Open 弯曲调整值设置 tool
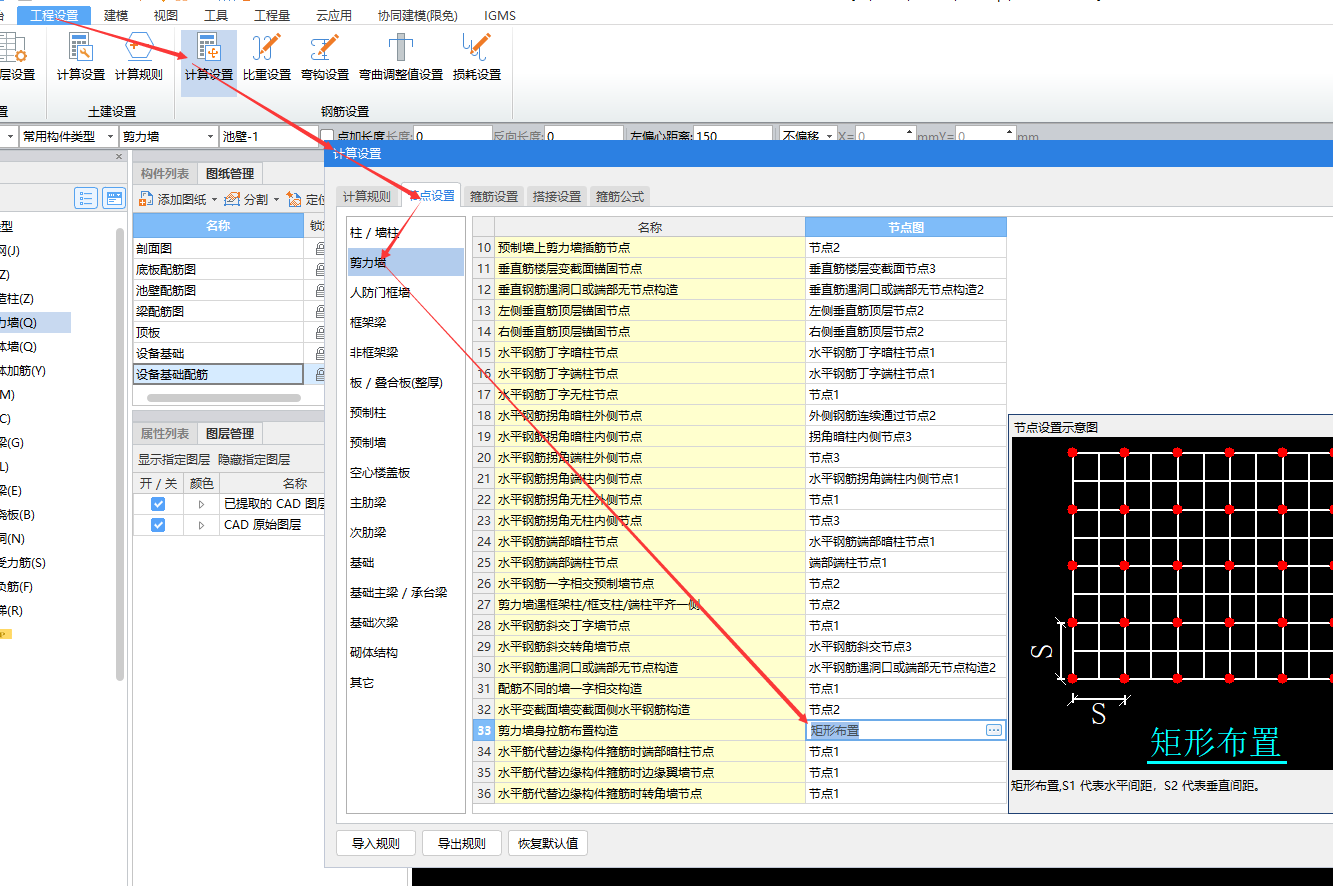This screenshot has width=1333, height=886. [400, 57]
